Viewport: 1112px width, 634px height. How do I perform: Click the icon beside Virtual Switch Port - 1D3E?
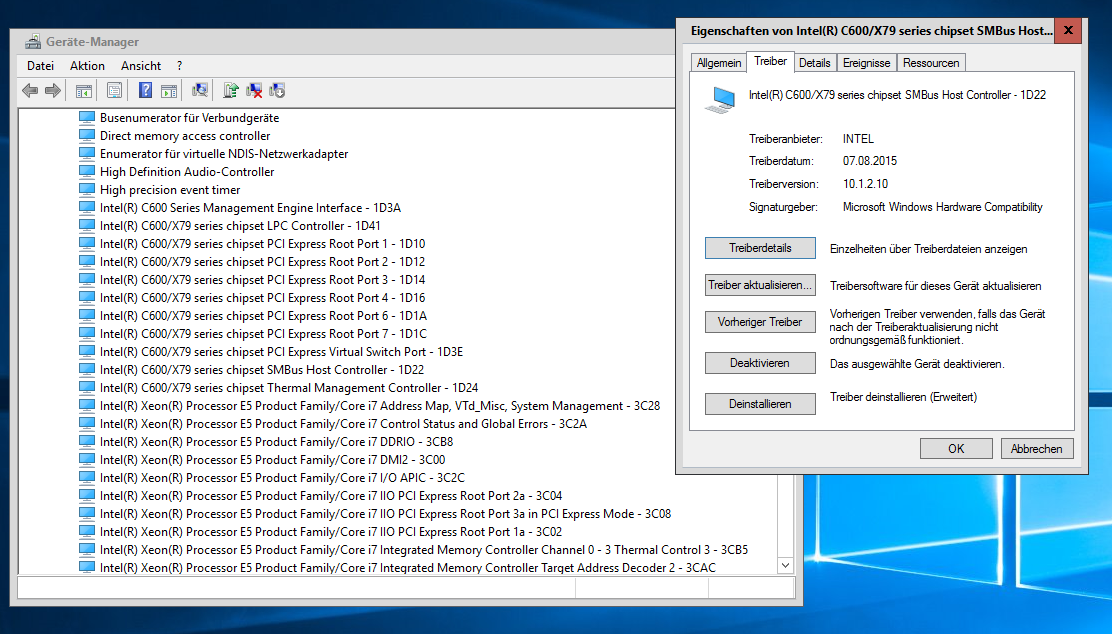[x=87, y=351]
